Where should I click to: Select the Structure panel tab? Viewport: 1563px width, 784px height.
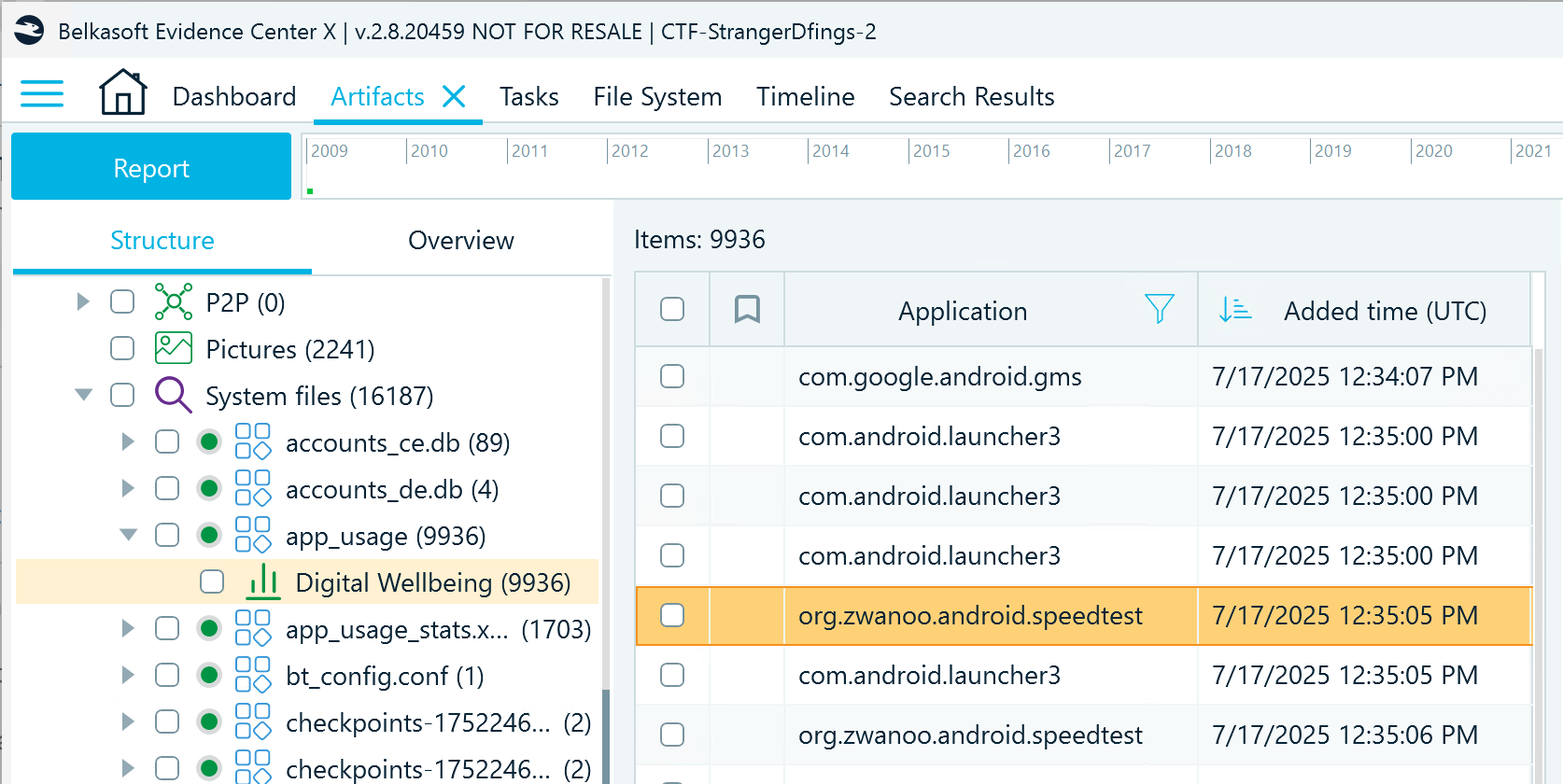coord(162,240)
